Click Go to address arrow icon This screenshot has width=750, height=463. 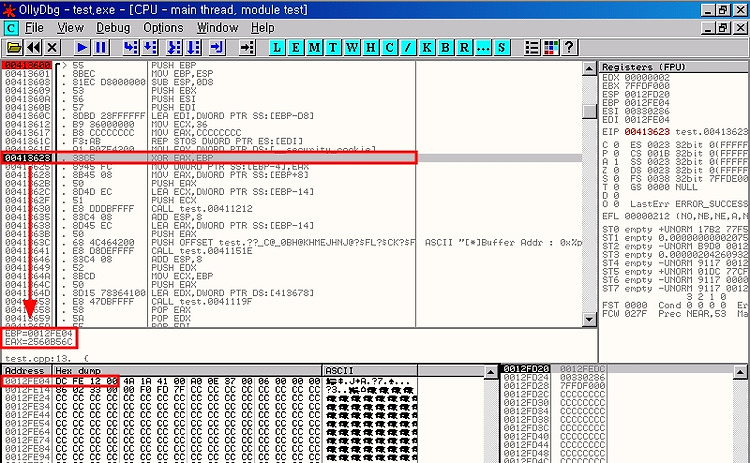click(x=247, y=47)
